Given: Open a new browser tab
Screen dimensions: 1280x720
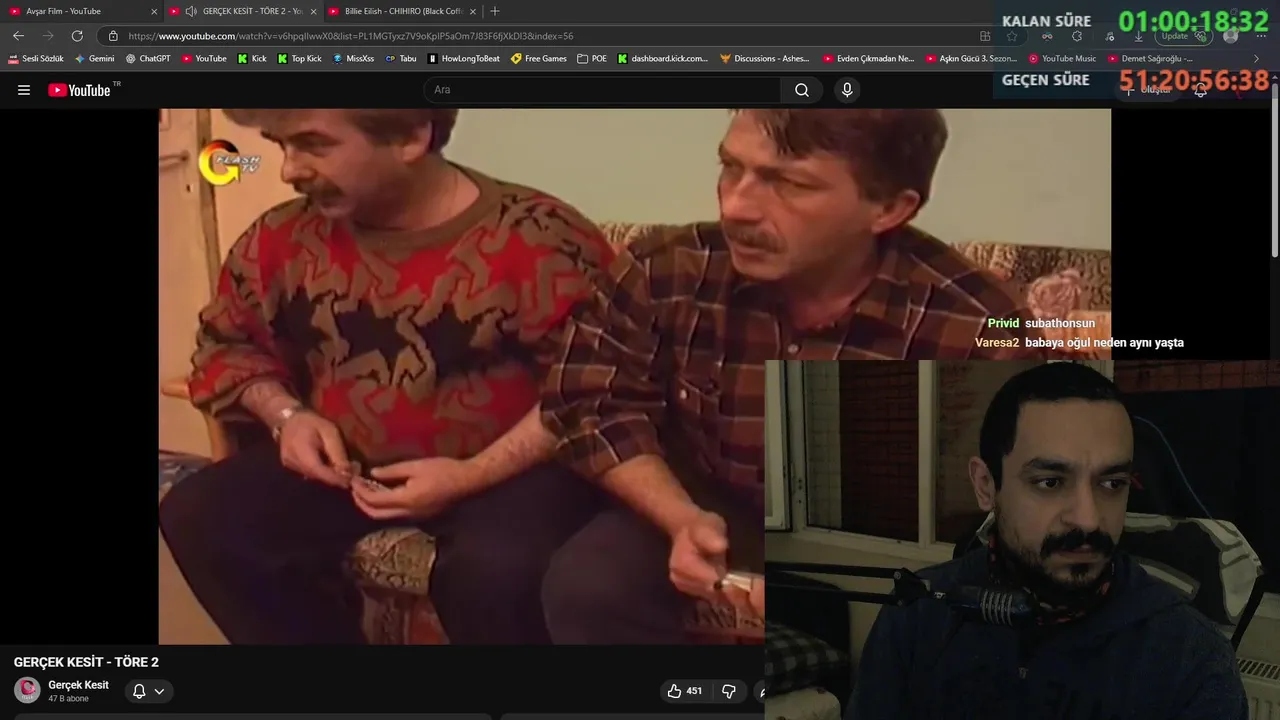Looking at the screenshot, I should point(495,11).
